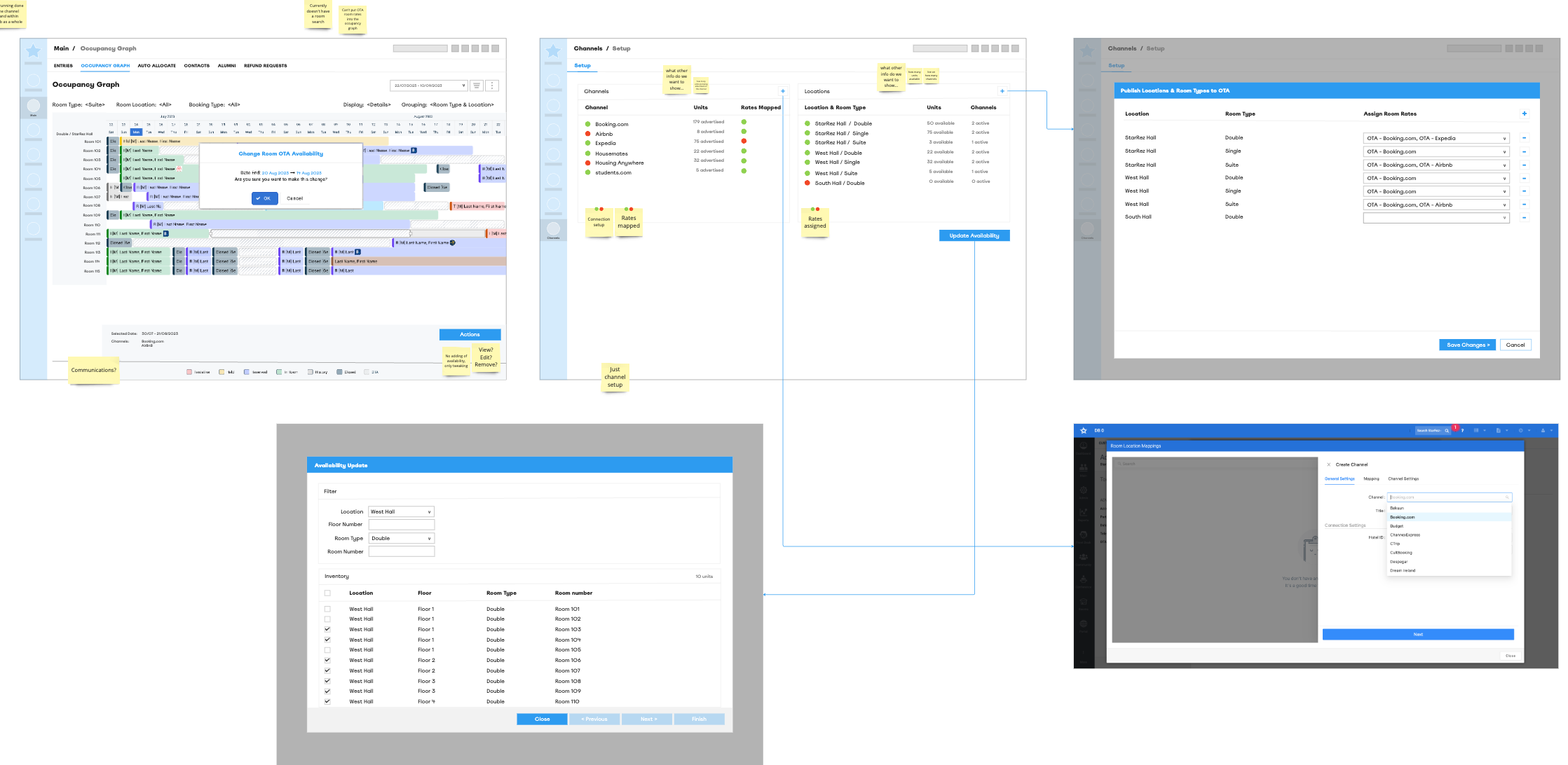Select Booking.com from the channel list
1568x765 pixels.
click(x=1402, y=517)
